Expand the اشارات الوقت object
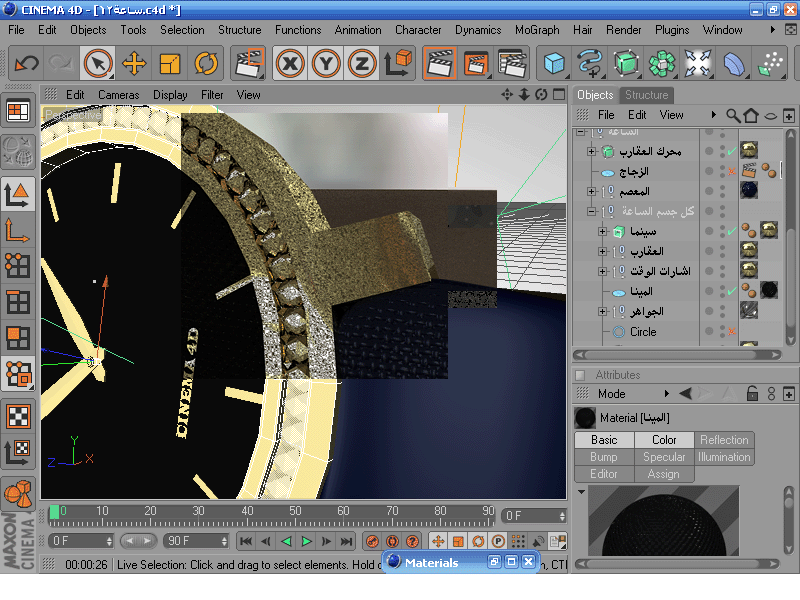Viewport: 800px width, 600px height. (603, 271)
